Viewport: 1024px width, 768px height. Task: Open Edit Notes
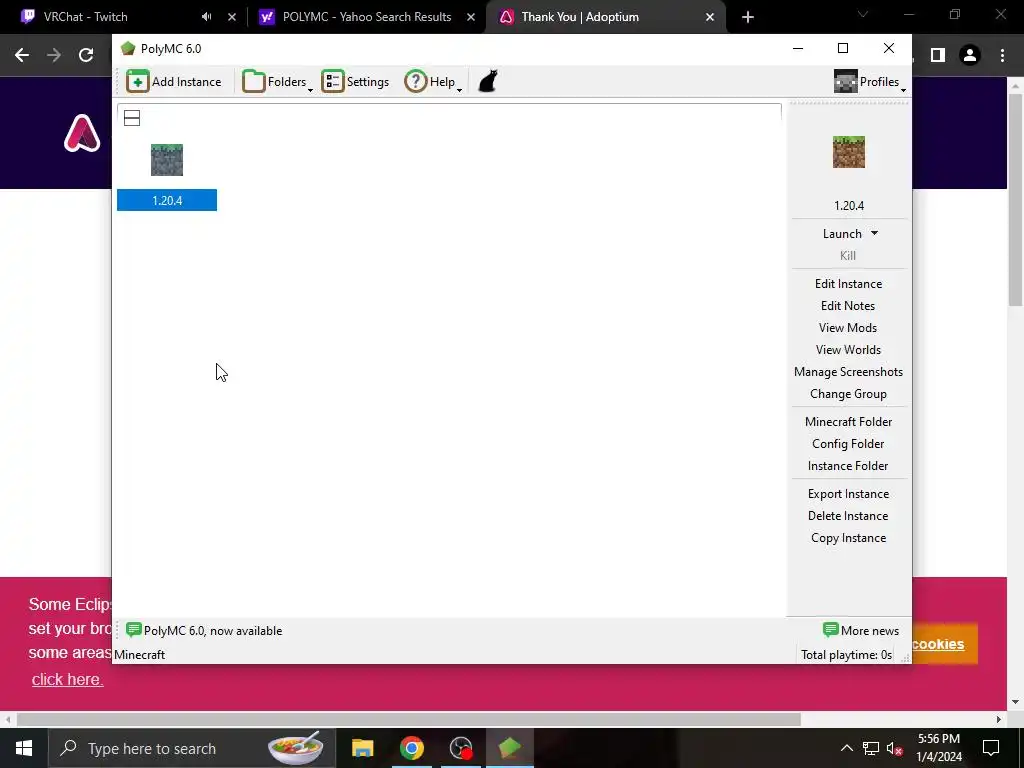tap(848, 306)
